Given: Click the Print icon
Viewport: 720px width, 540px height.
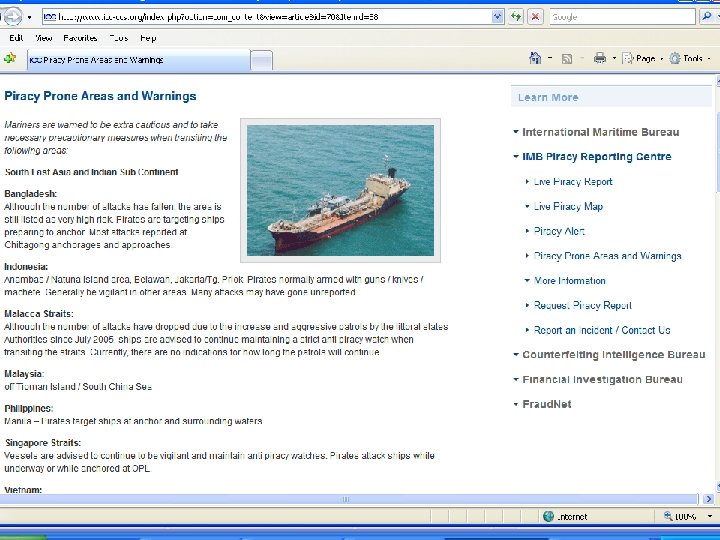Looking at the screenshot, I should pos(600,58).
